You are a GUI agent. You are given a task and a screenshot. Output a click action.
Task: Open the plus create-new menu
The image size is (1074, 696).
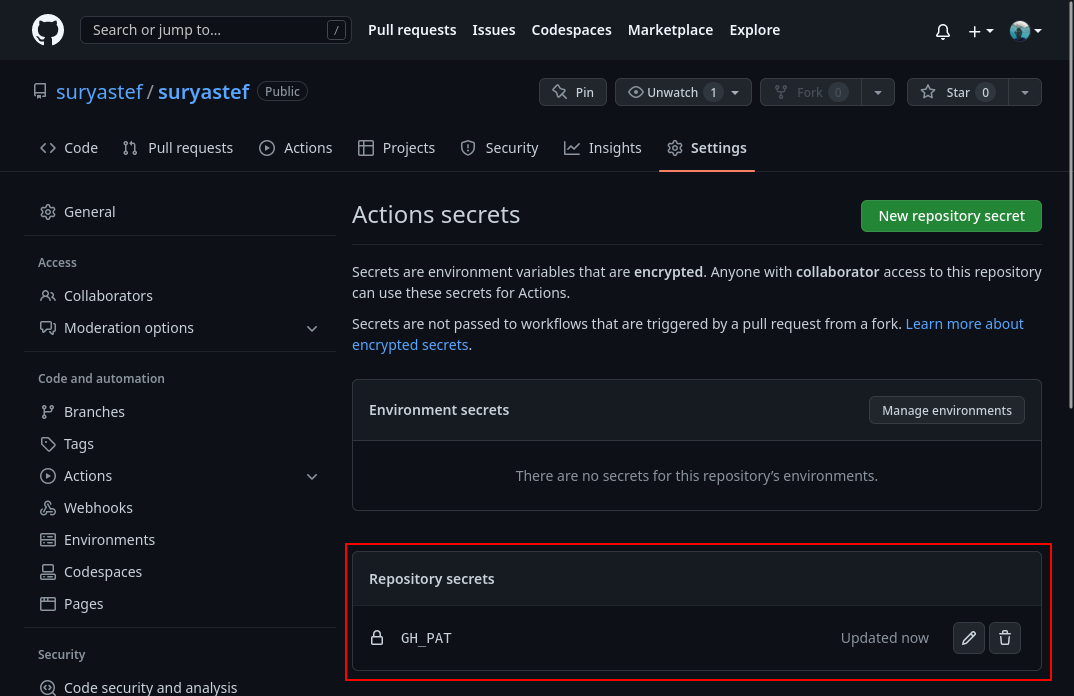pos(981,31)
